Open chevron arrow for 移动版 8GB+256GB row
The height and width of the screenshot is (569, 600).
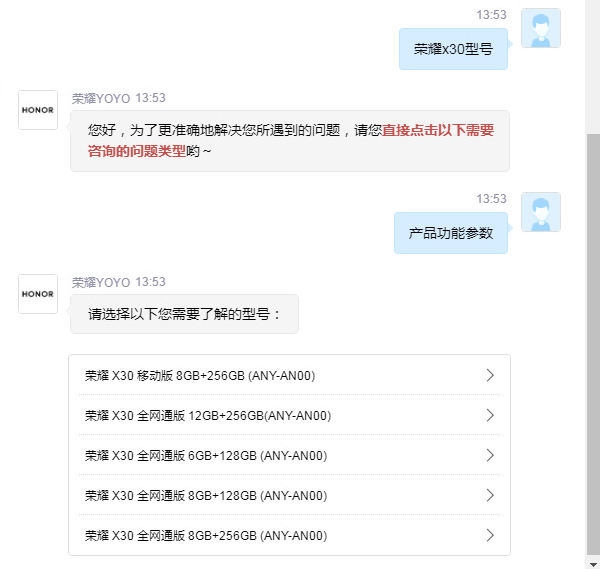[490, 375]
